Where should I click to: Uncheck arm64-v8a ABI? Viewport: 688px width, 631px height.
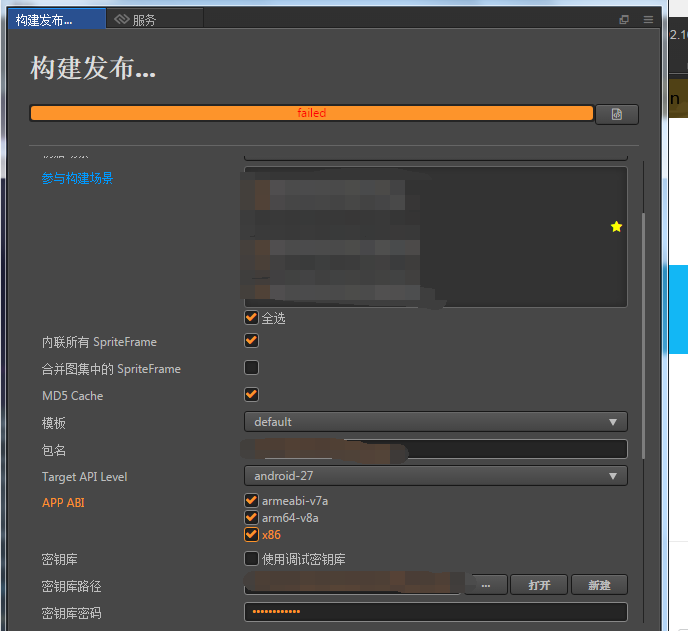coord(251,517)
